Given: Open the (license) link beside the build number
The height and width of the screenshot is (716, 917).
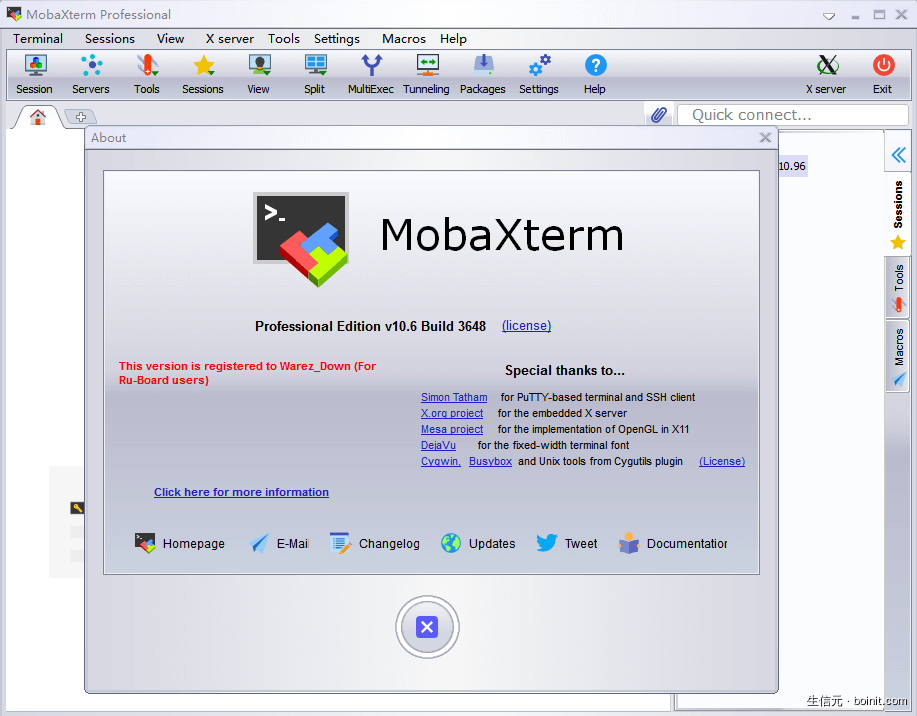Looking at the screenshot, I should pyautogui.click(x=526, y=326).
